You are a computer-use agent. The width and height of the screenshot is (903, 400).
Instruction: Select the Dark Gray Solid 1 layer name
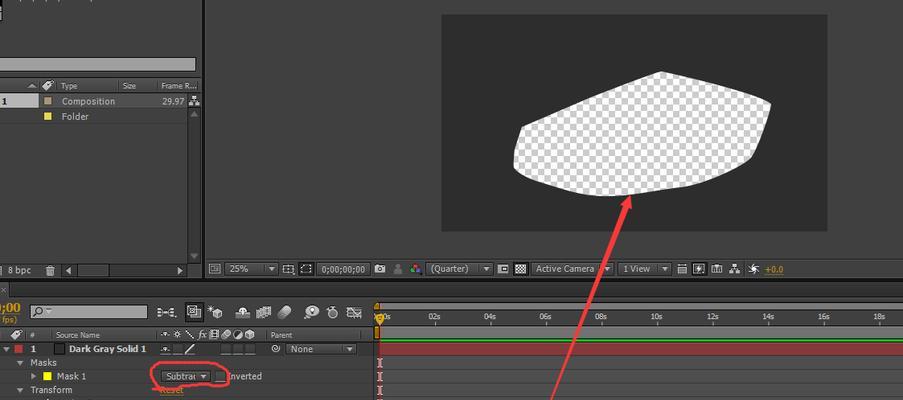point(107,349)
